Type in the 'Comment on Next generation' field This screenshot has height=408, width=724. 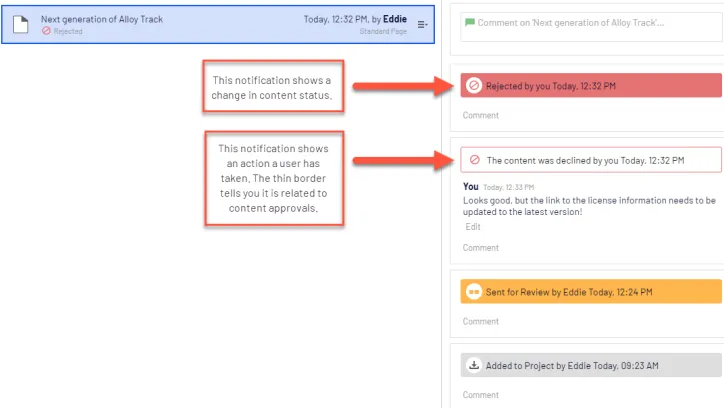(592, 27)
